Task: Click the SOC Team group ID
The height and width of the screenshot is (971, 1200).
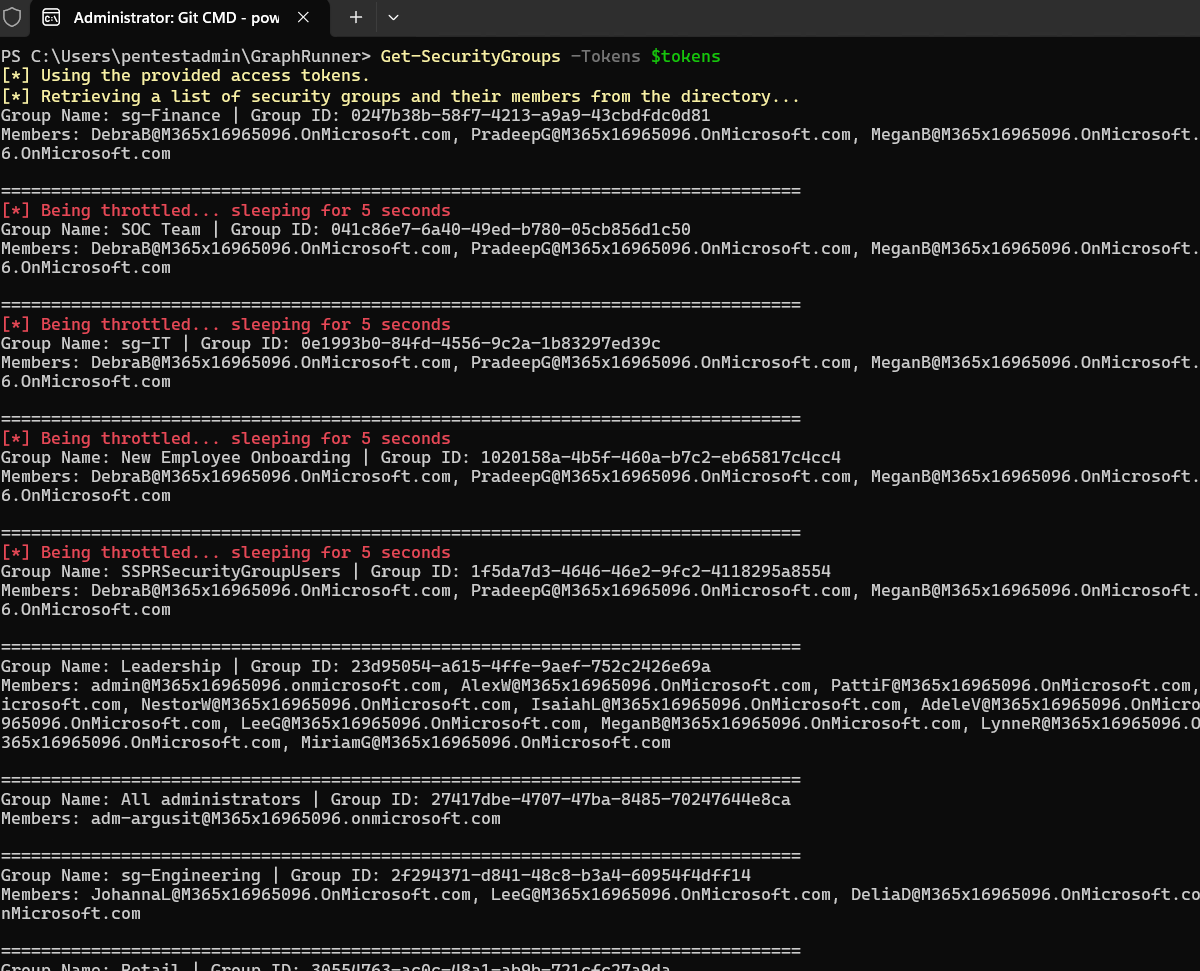Action: tap(510, 229)
